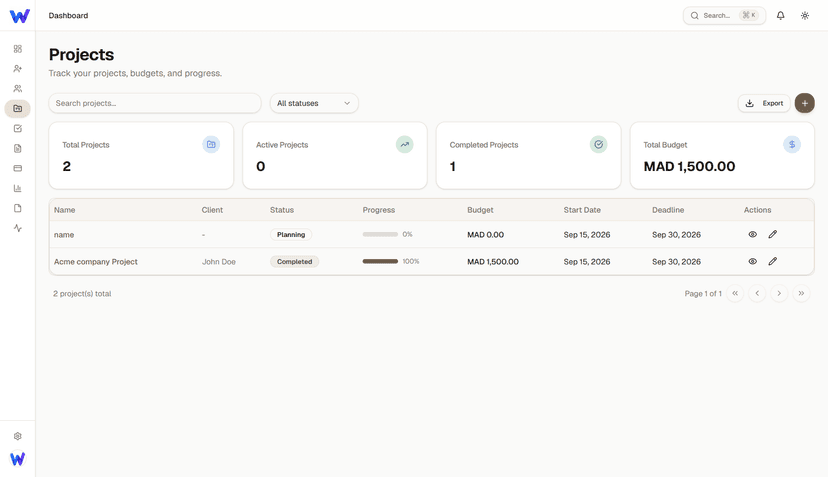Click the Completed Projects card
The width and height of the screenshot is (828, 477).
pyautogui.click(x=529, y=155)
